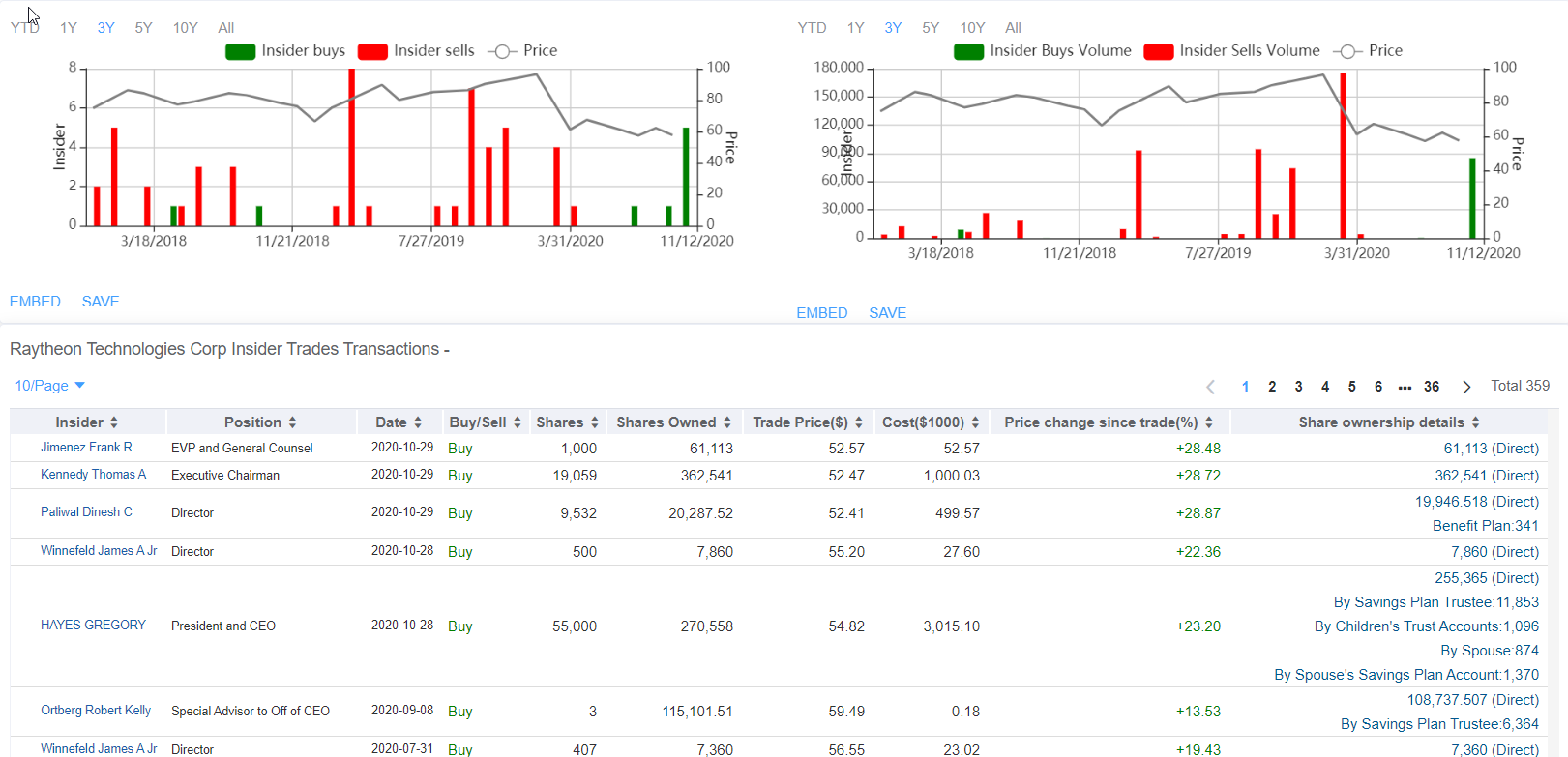Screen dimensions: 1568x757
Task: Open insider Paliwal Dinesh C
Action: 86,512
